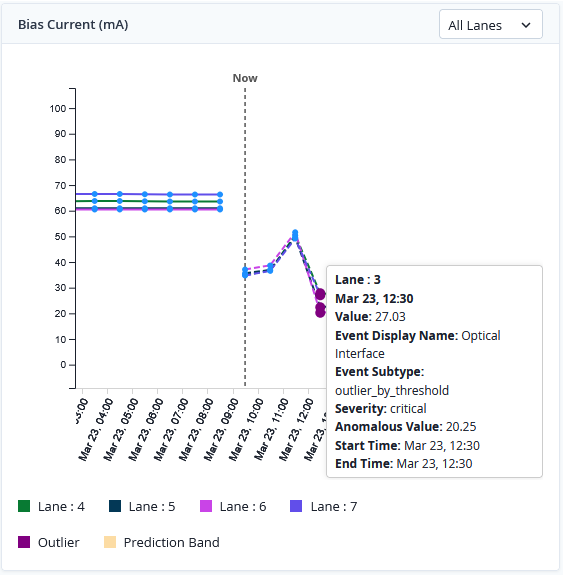Click the Prediction Band legend label
This screenshot has height=575, width=563.
pyautogui.click(x=172, y=542)
